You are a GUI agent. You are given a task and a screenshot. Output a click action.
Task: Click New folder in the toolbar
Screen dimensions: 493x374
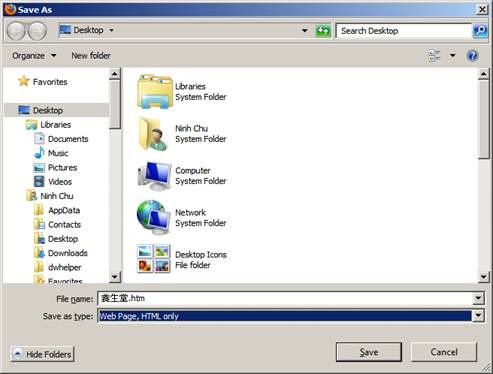tap(91, 56)
